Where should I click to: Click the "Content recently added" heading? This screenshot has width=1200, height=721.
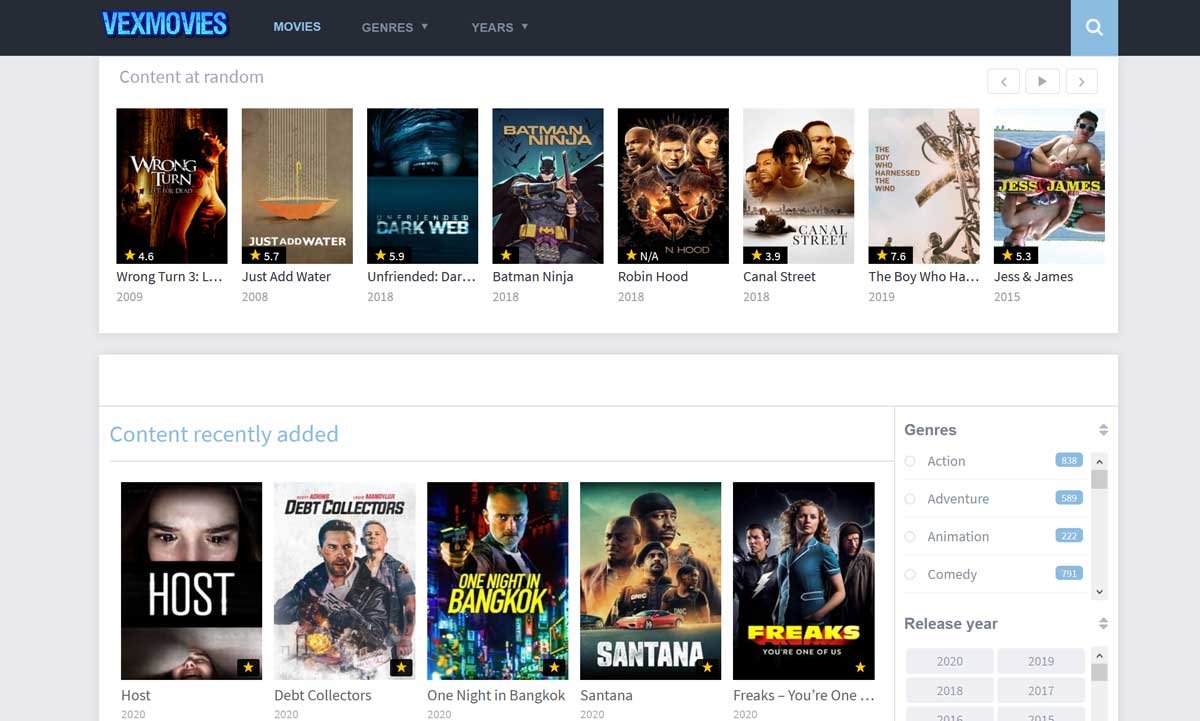[x=224, y=434]
